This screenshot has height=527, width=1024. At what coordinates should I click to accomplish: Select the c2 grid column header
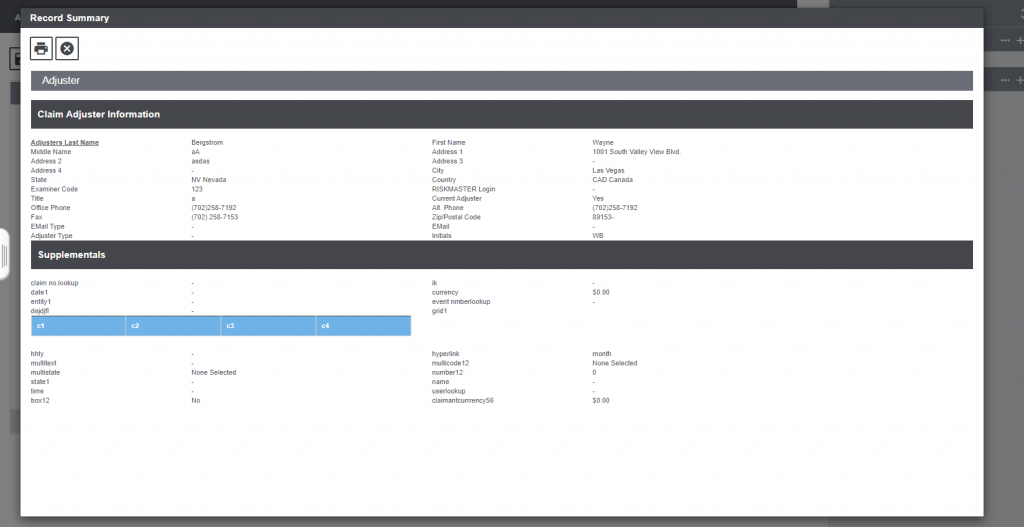click(173, 326)
